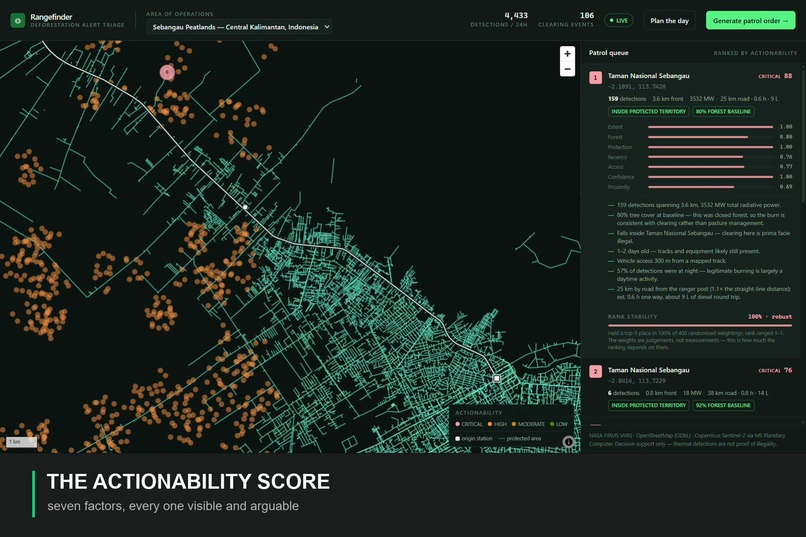The height and width of the screenshot is (537, 806).
Task: Open first Taman Nasional Sebangau alert title
Action: [648, 76]
